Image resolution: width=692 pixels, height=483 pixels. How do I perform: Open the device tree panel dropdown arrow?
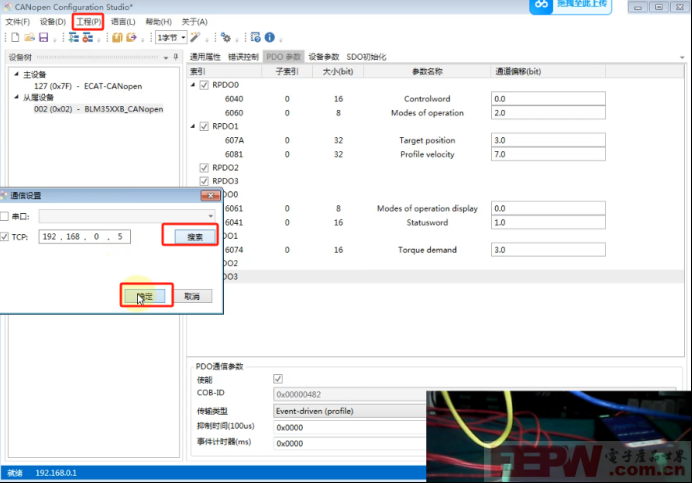(166, 57)
